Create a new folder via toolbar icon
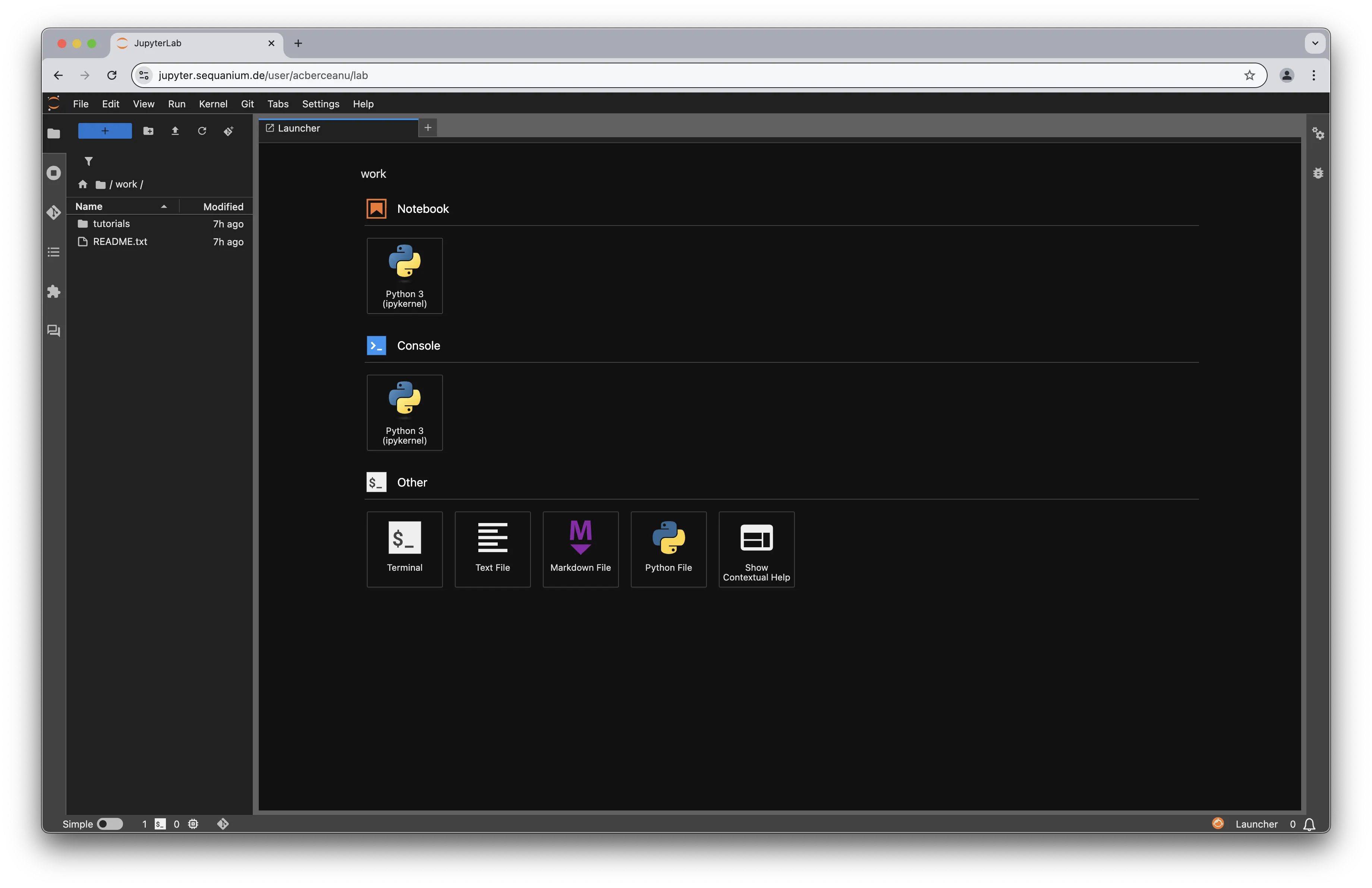This screenshot has width=1372, height=888. [x=148, y=131]
